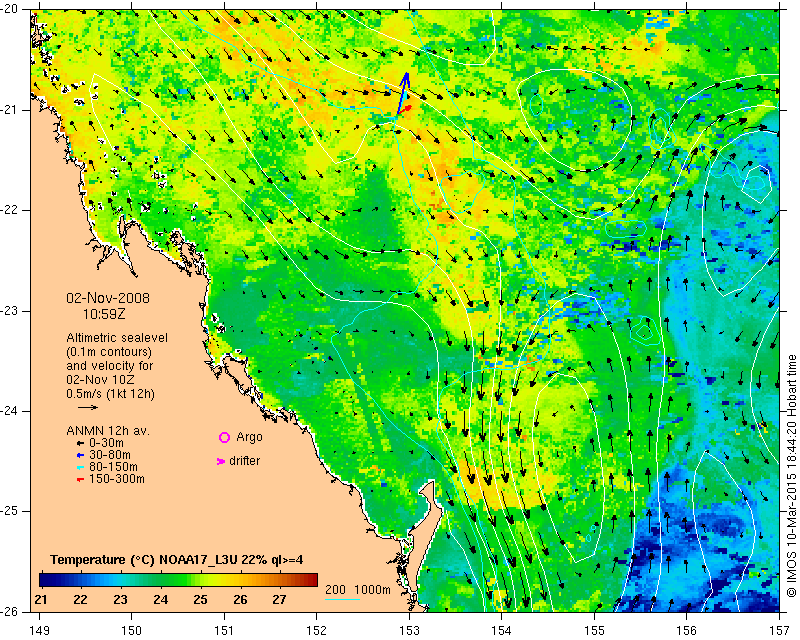Click longitude axis label 157
The height and width of the screenshot is (640, 800).
(780, 631)
